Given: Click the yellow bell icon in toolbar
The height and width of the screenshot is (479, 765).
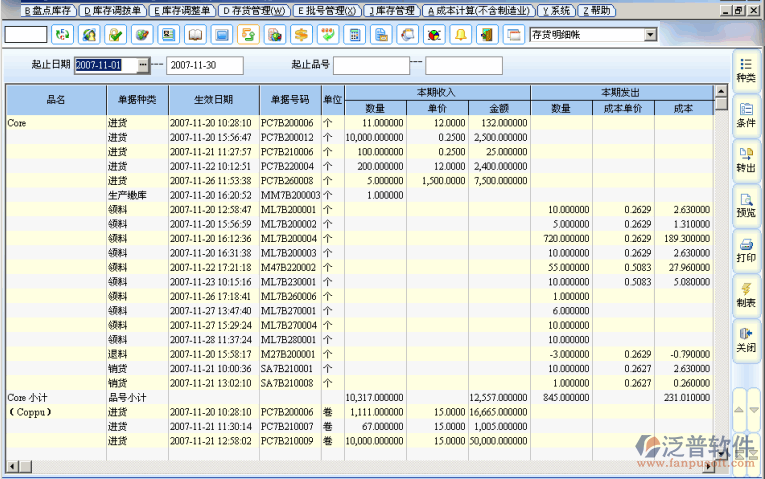Looking at the screenshot, I should (x=461, y=35).
